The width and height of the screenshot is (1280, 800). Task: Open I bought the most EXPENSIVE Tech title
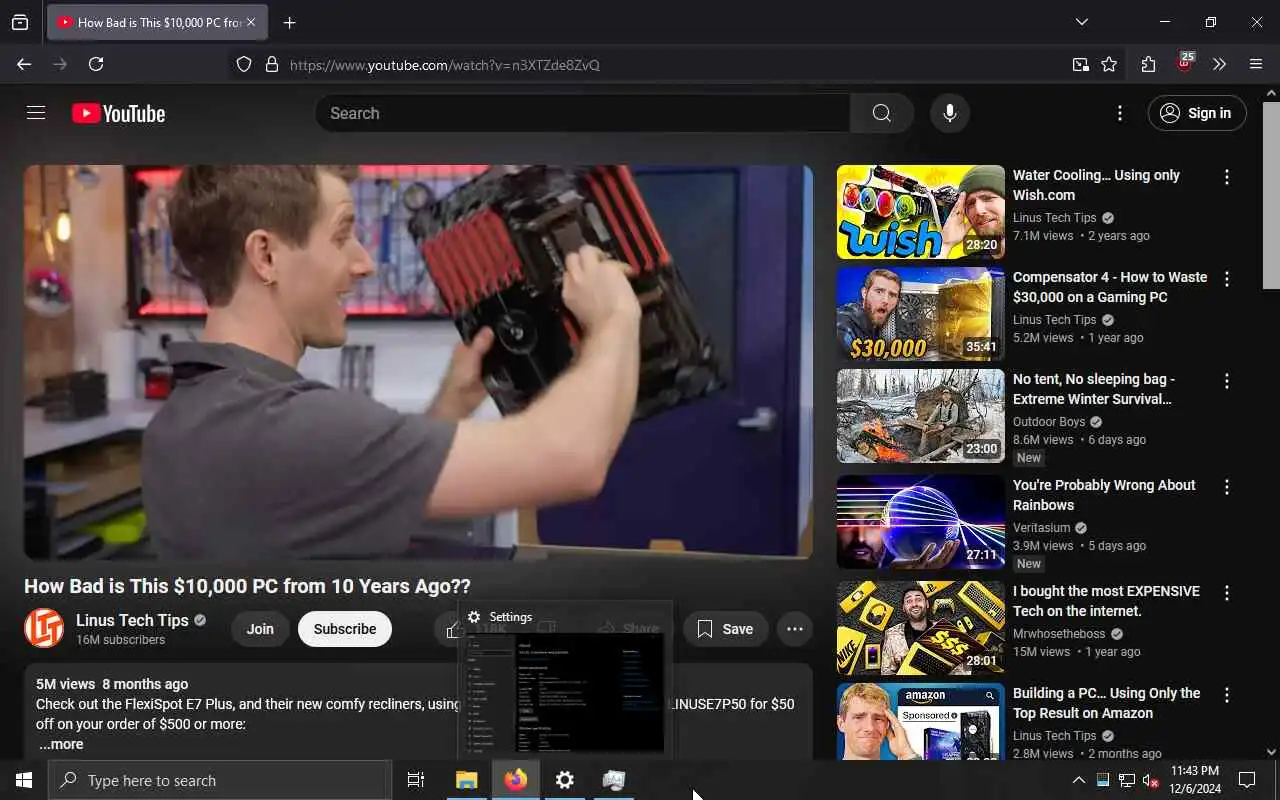click(1106, 601)
